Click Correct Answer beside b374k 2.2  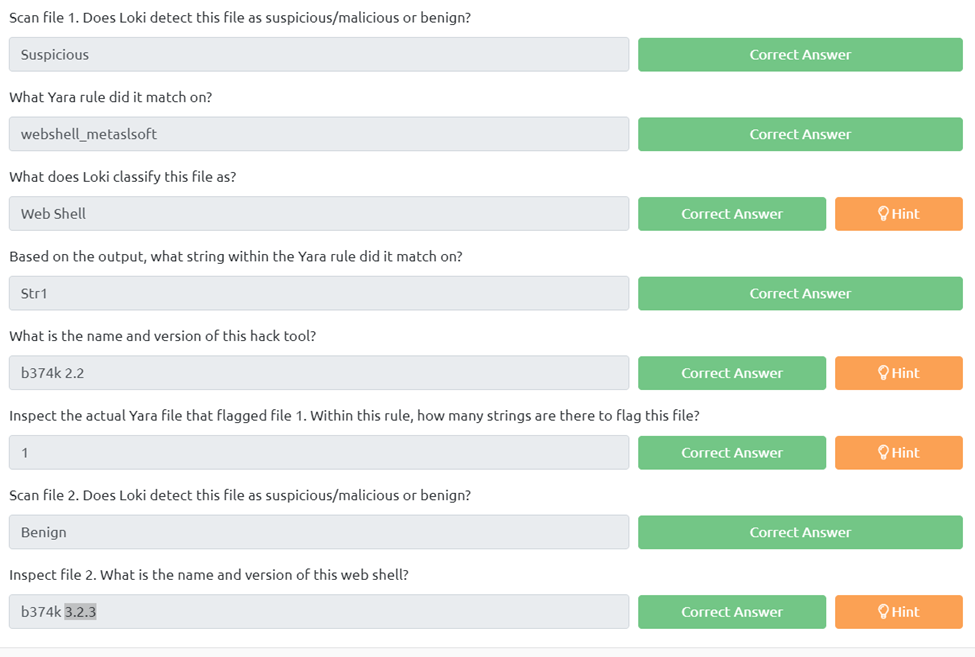732,373
